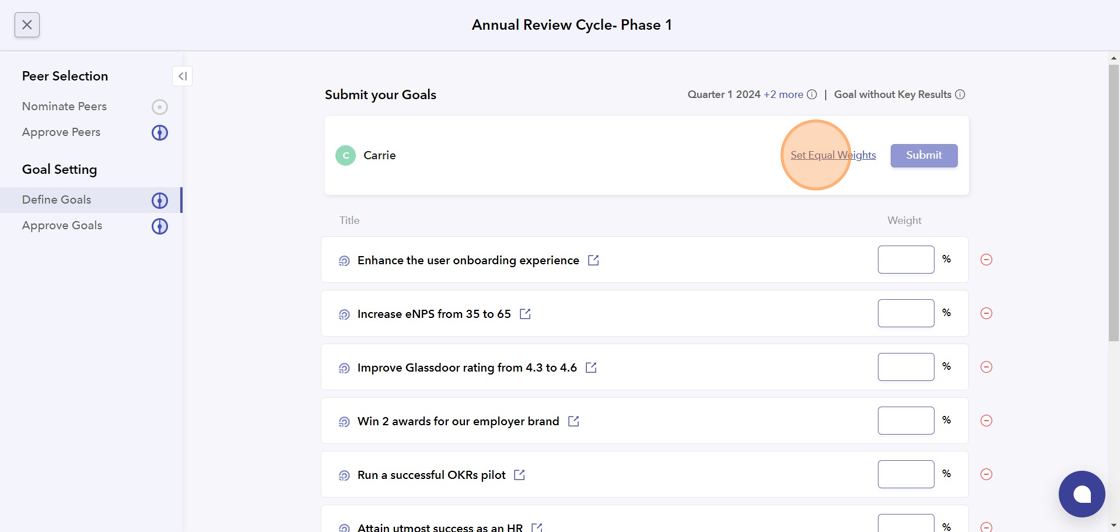Click the Define Goals status indicator
The height and width of the screenshot is (532, 1120).
point(160,200)
